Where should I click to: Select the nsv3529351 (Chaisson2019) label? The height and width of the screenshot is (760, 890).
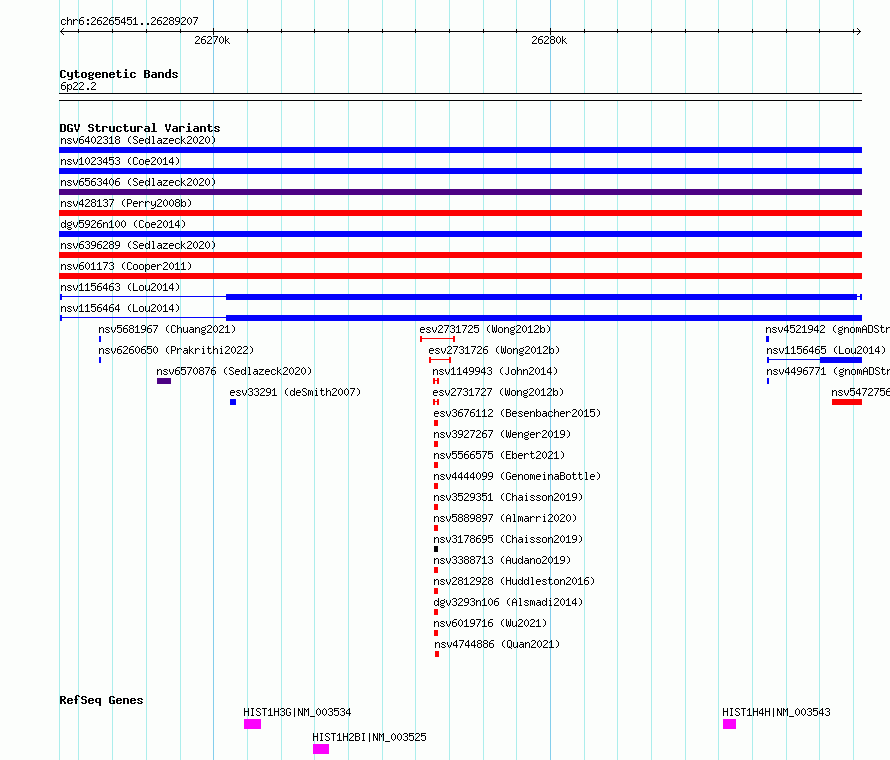tap(508, 497)
